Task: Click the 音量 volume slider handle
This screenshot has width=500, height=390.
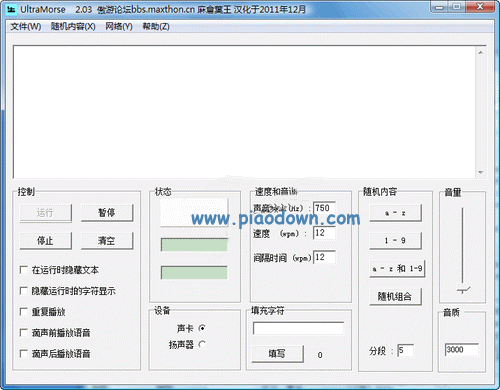Action: click(x=463, y=290)
